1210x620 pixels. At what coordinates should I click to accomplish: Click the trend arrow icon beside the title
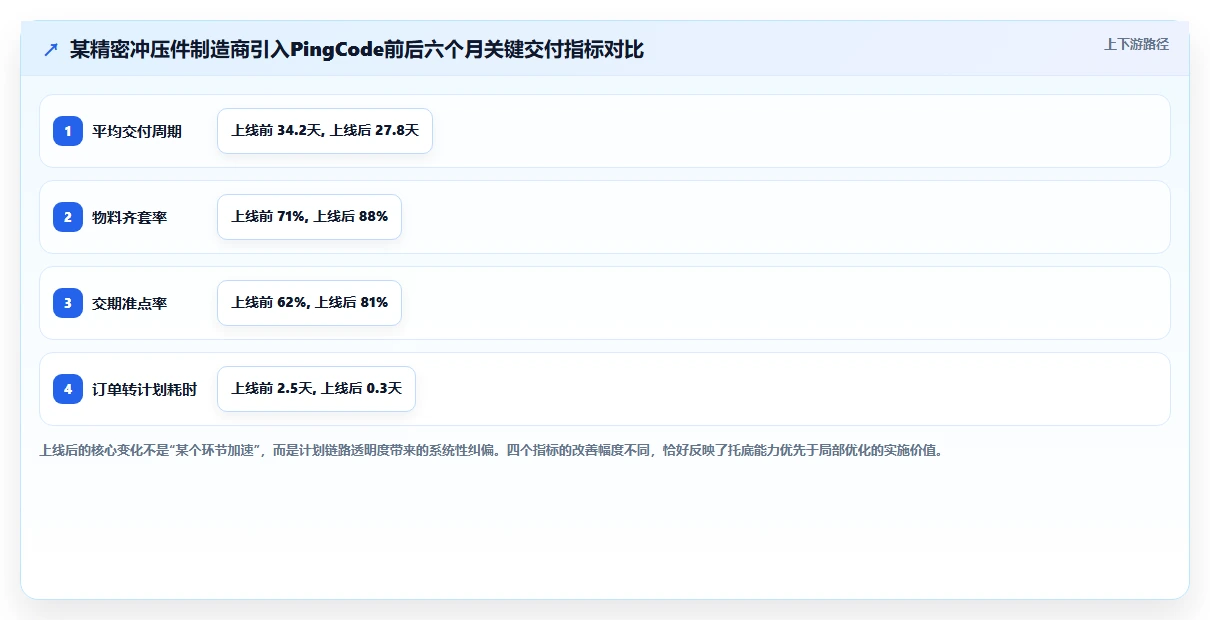pyautogui.click(x=51, y=50)
